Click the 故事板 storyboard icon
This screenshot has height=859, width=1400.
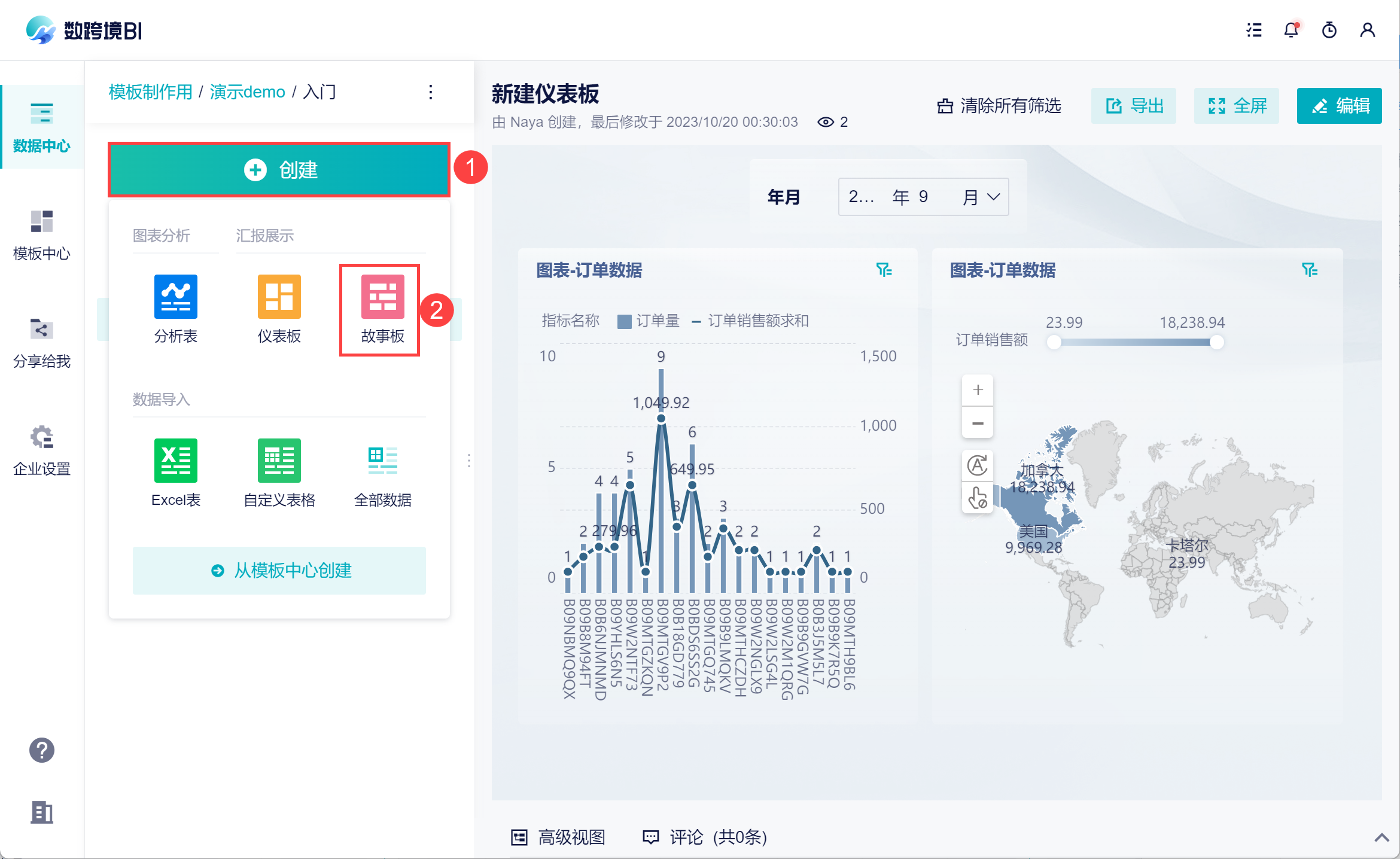(x=382, y=297)
